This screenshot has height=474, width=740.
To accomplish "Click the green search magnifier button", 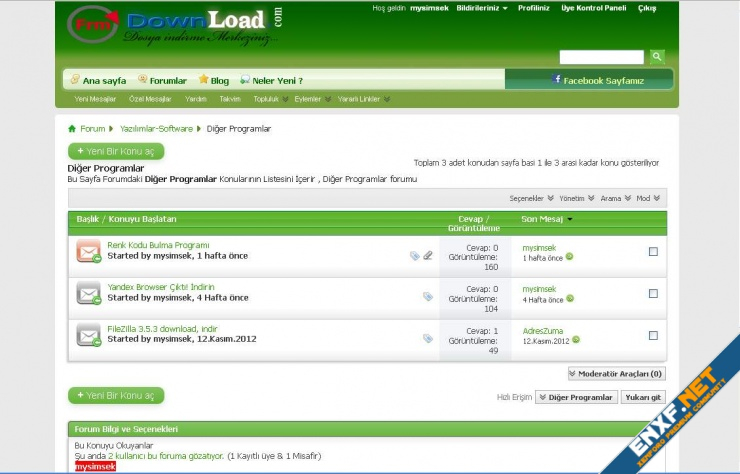I will pos(657,57).
